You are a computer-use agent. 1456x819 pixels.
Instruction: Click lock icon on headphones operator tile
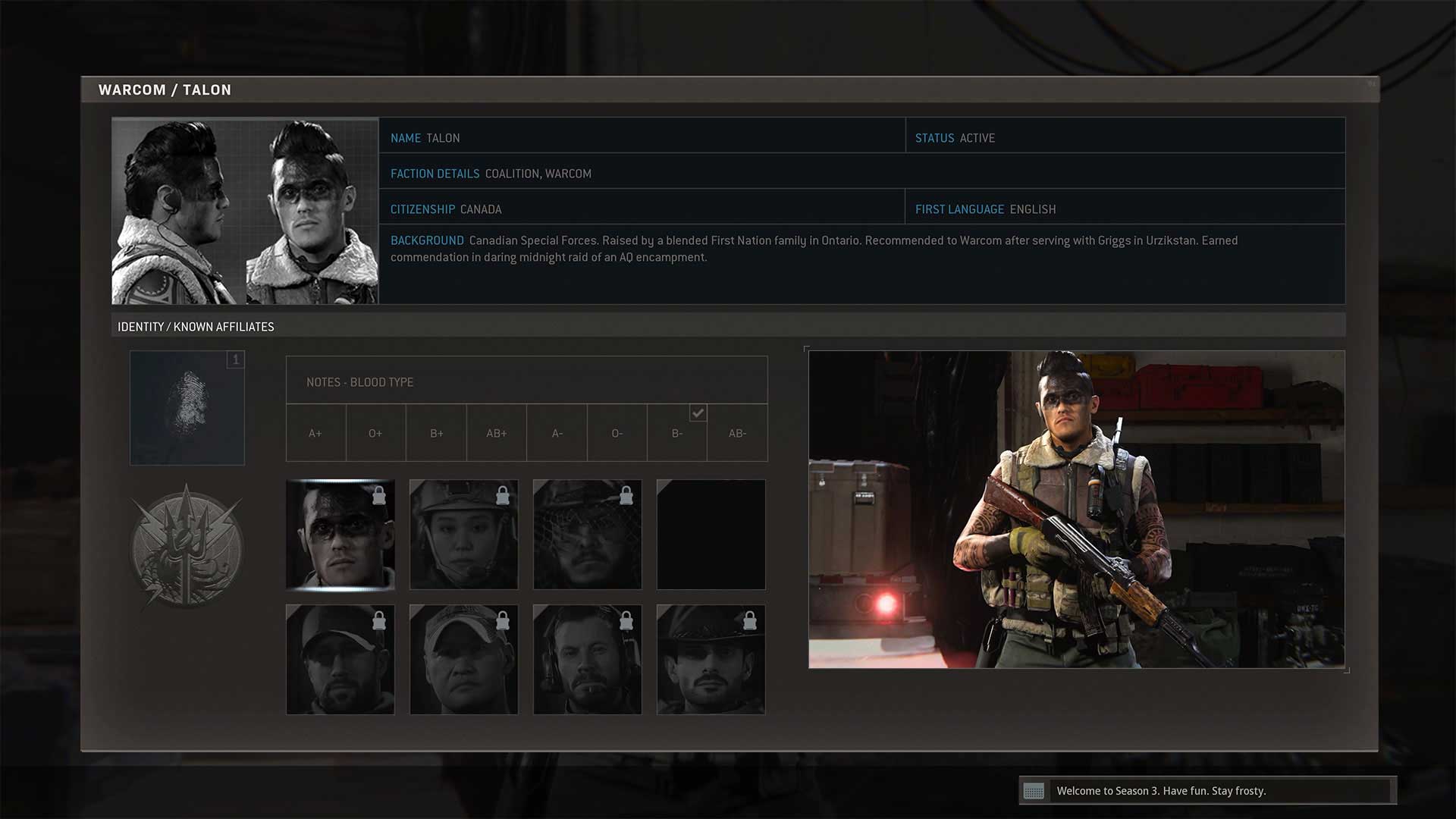[x=626, y=620]
